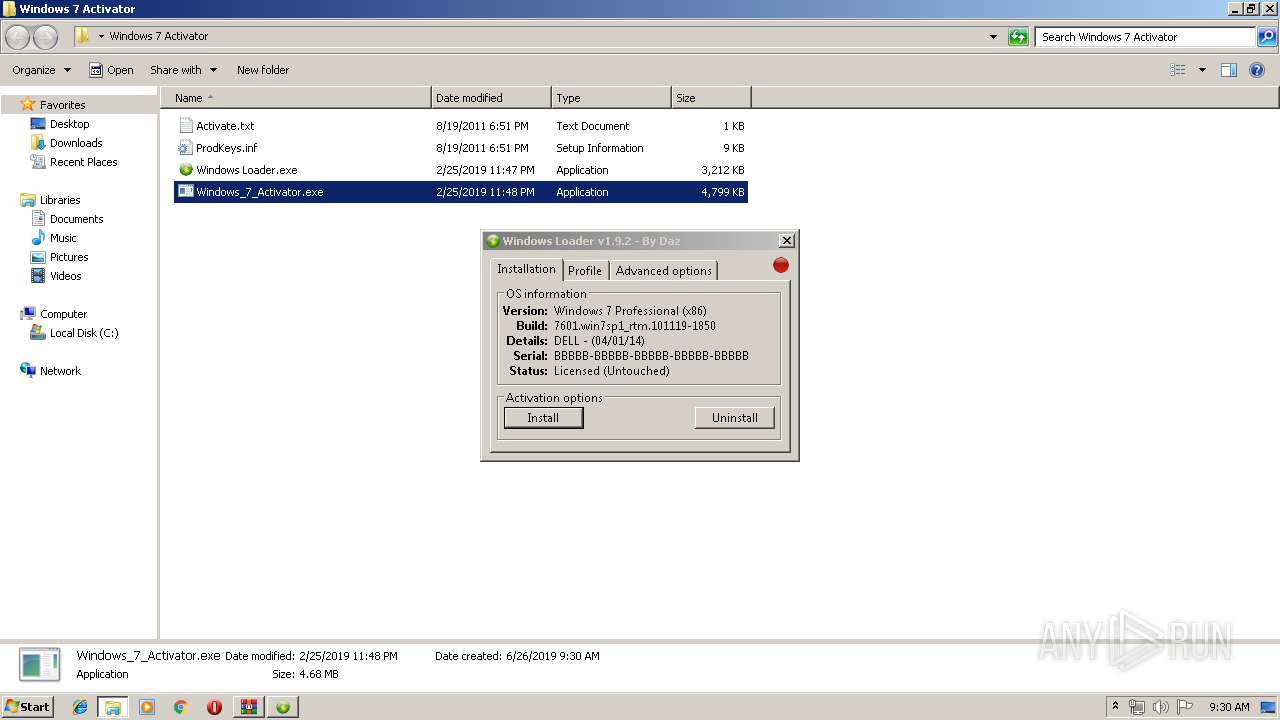1280x720 pixels.
Task: Open Internet Explorer from the taskbar
Action: point(80,707)
